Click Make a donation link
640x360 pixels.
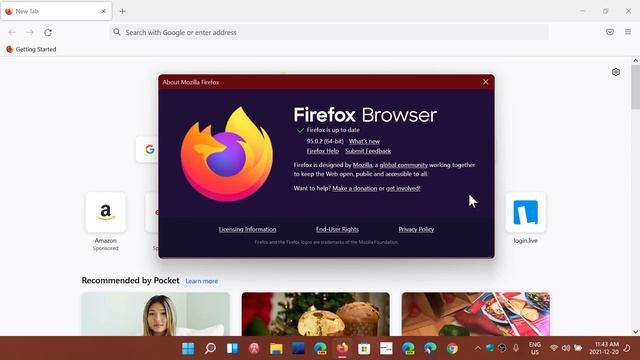[x=355, y=188]
